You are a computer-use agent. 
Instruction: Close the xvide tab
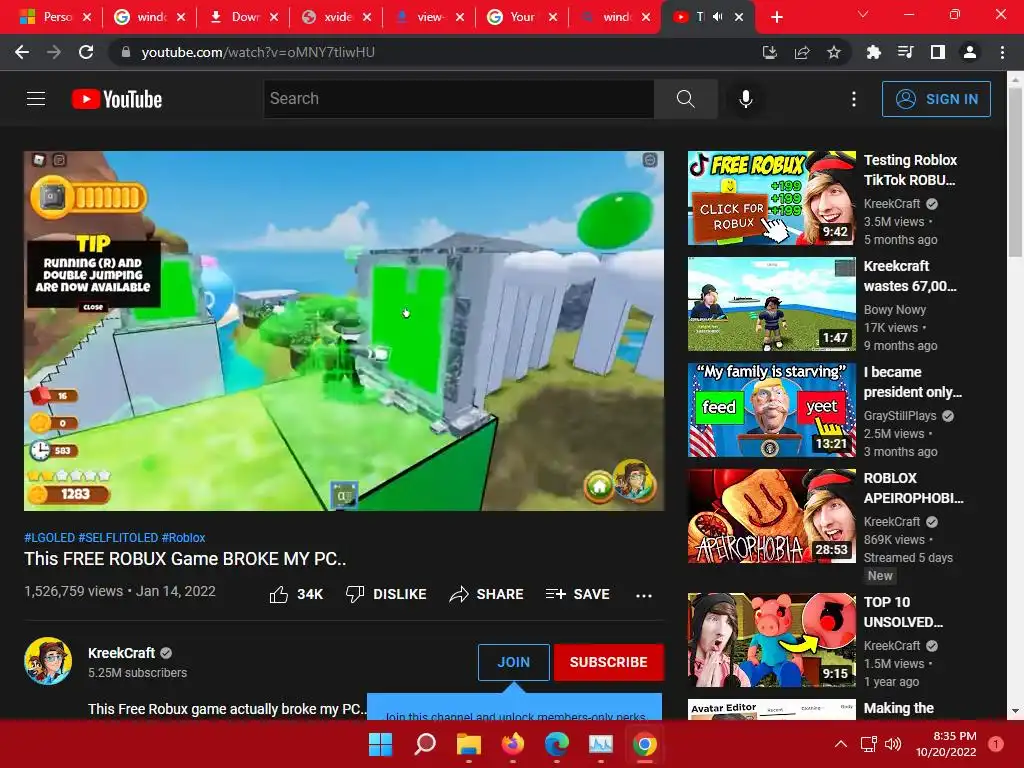point(367,17)
